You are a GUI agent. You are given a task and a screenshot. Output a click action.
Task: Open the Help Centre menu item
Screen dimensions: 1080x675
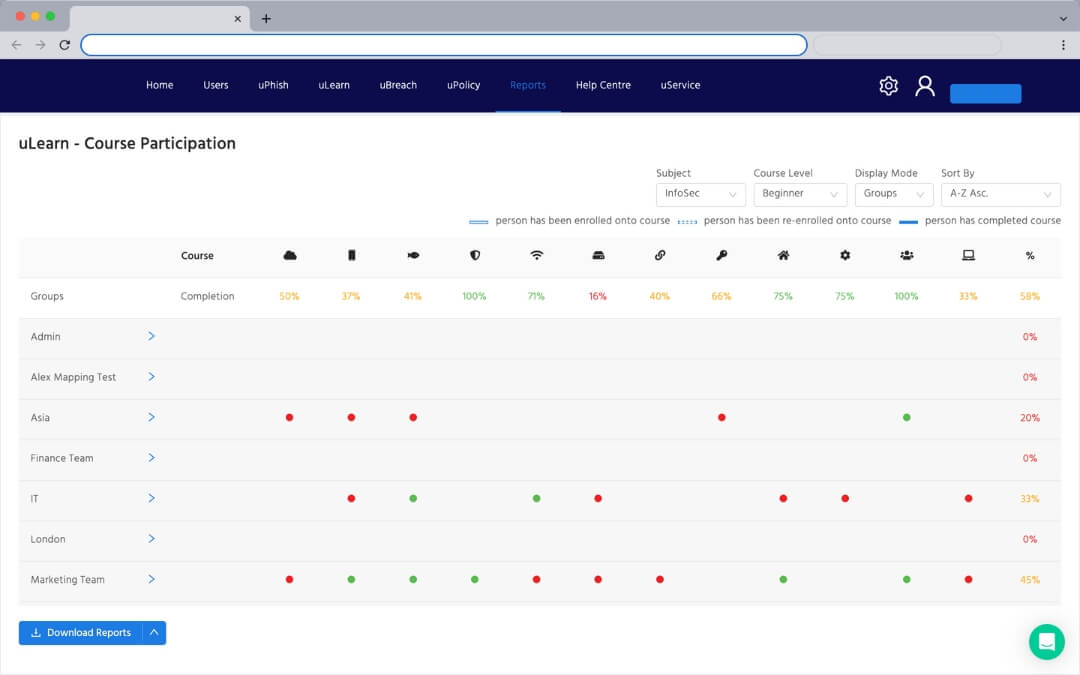[603, 85]
